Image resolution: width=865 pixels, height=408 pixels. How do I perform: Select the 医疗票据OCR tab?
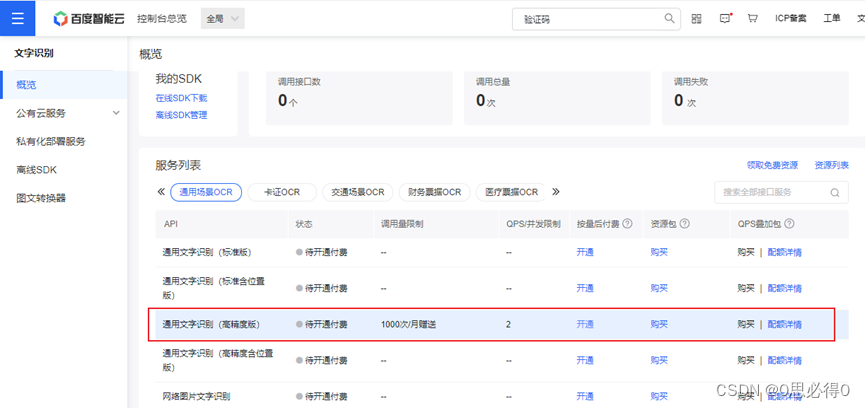511,192
